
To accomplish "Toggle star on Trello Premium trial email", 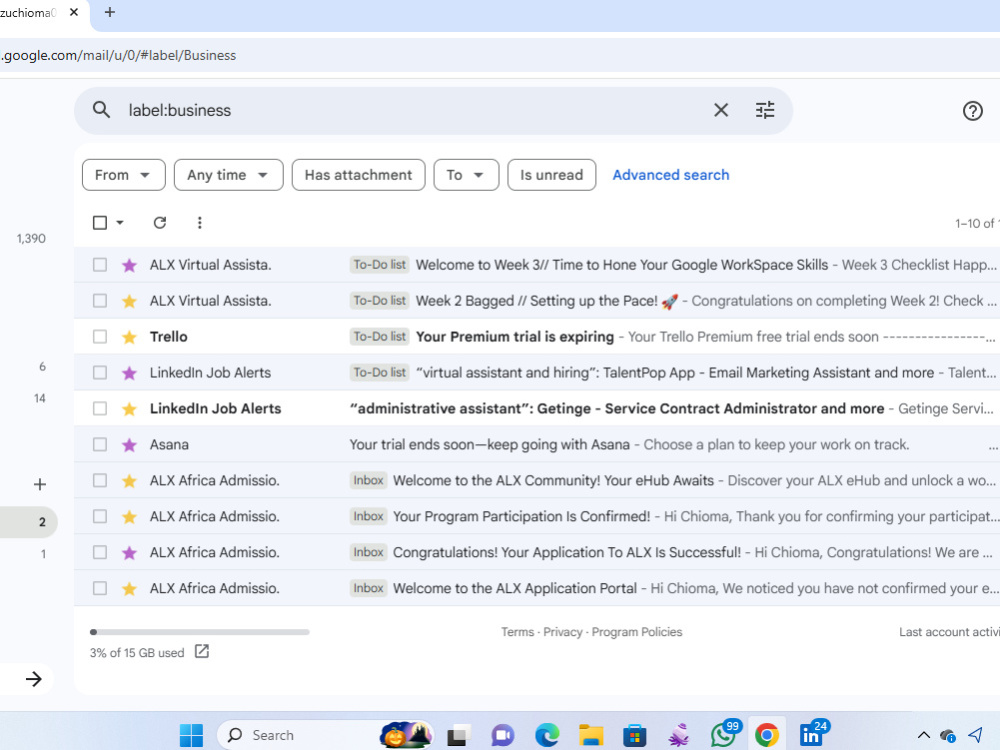I will 129,337.
